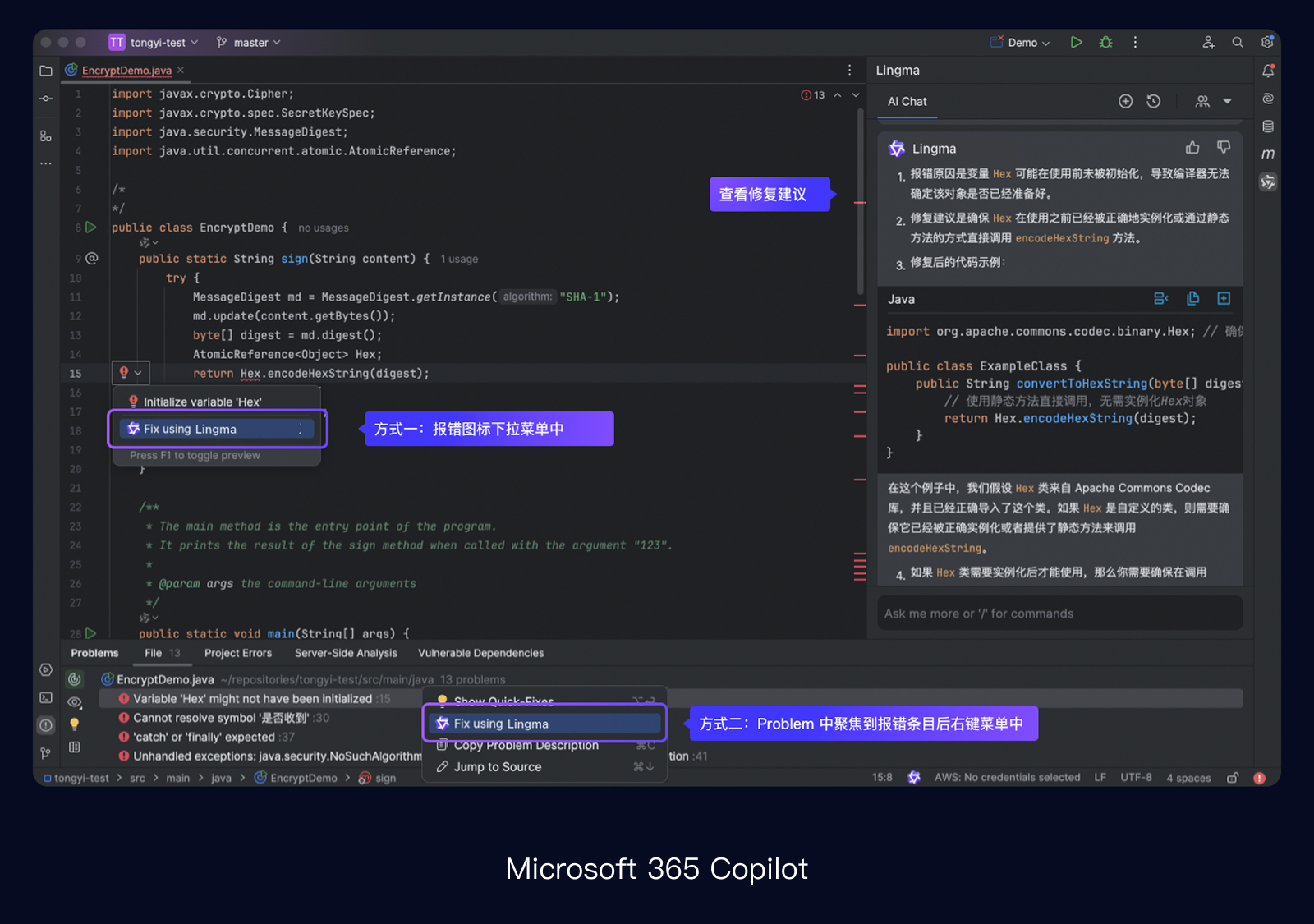Click the editor vertical scrollbar
This screenshot has height=924, width=1314.
coord(860,201)
